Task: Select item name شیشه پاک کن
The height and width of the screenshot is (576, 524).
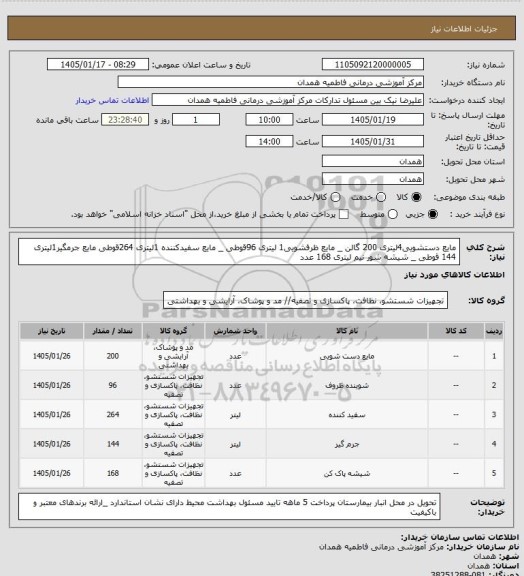Action: (347, 474)
